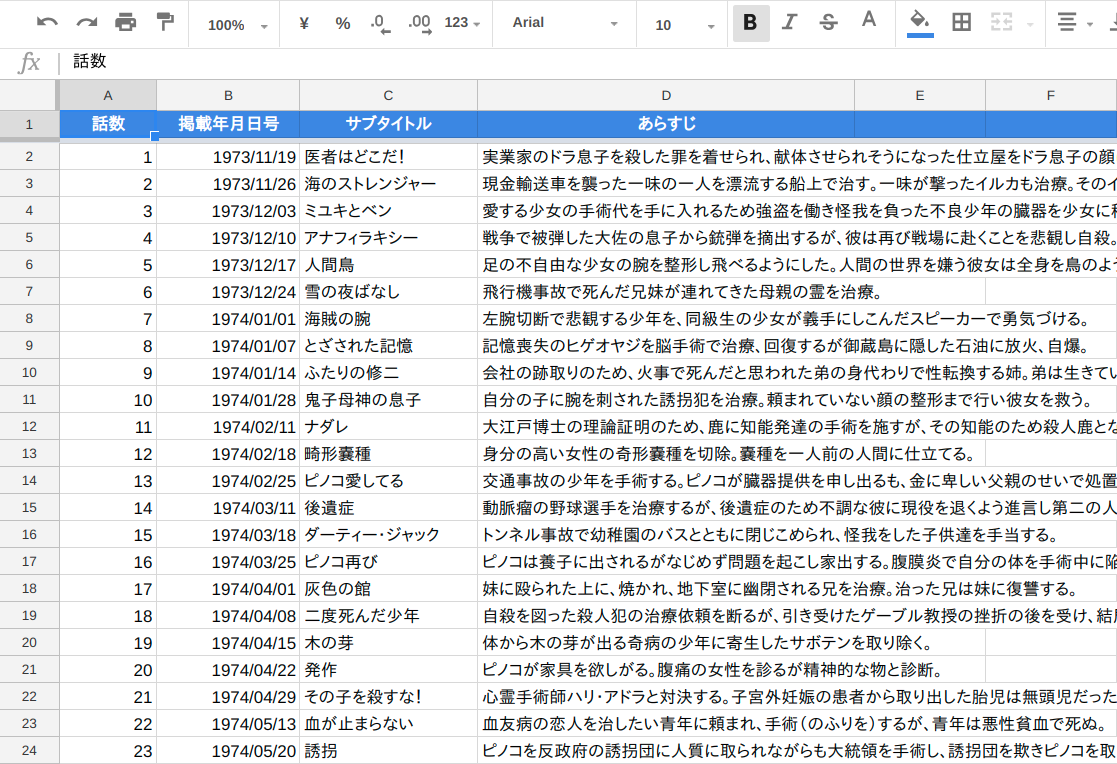Select cell 後遺症
The height and width of the screenshot is (764, 1117).
click(x=388, y=508)
